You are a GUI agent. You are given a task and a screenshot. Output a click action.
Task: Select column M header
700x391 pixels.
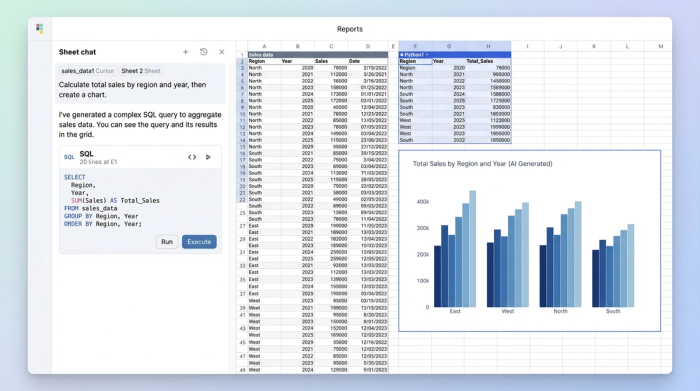click(x=661, y=46)
